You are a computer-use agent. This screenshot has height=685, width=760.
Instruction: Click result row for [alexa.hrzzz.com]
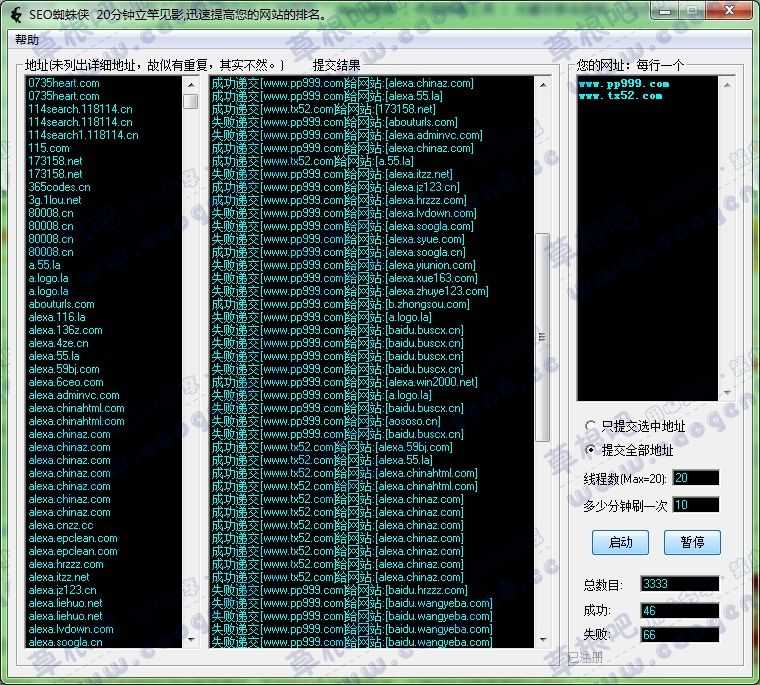pyautogui.click(x=339, y=200)
